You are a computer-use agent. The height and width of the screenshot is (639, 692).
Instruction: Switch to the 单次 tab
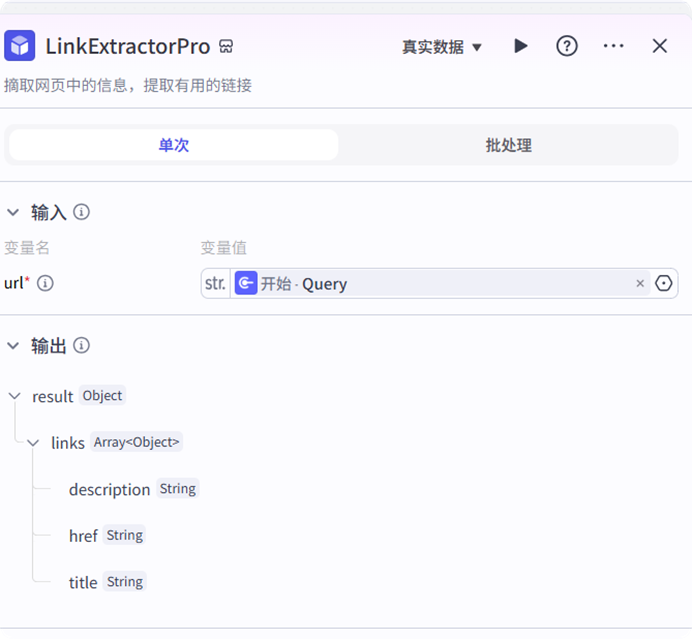coord(174,145)
